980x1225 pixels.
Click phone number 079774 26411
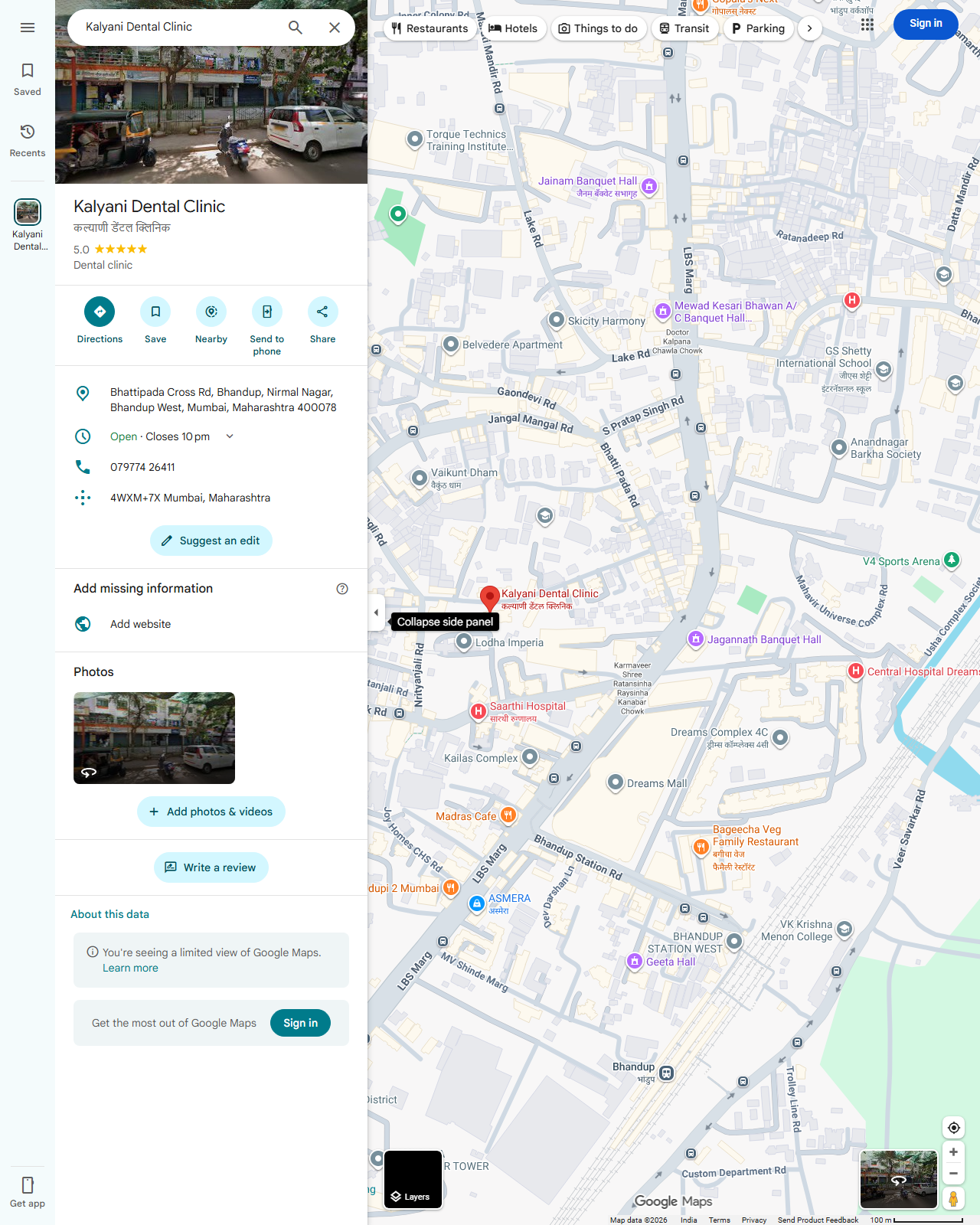[211, 467]
